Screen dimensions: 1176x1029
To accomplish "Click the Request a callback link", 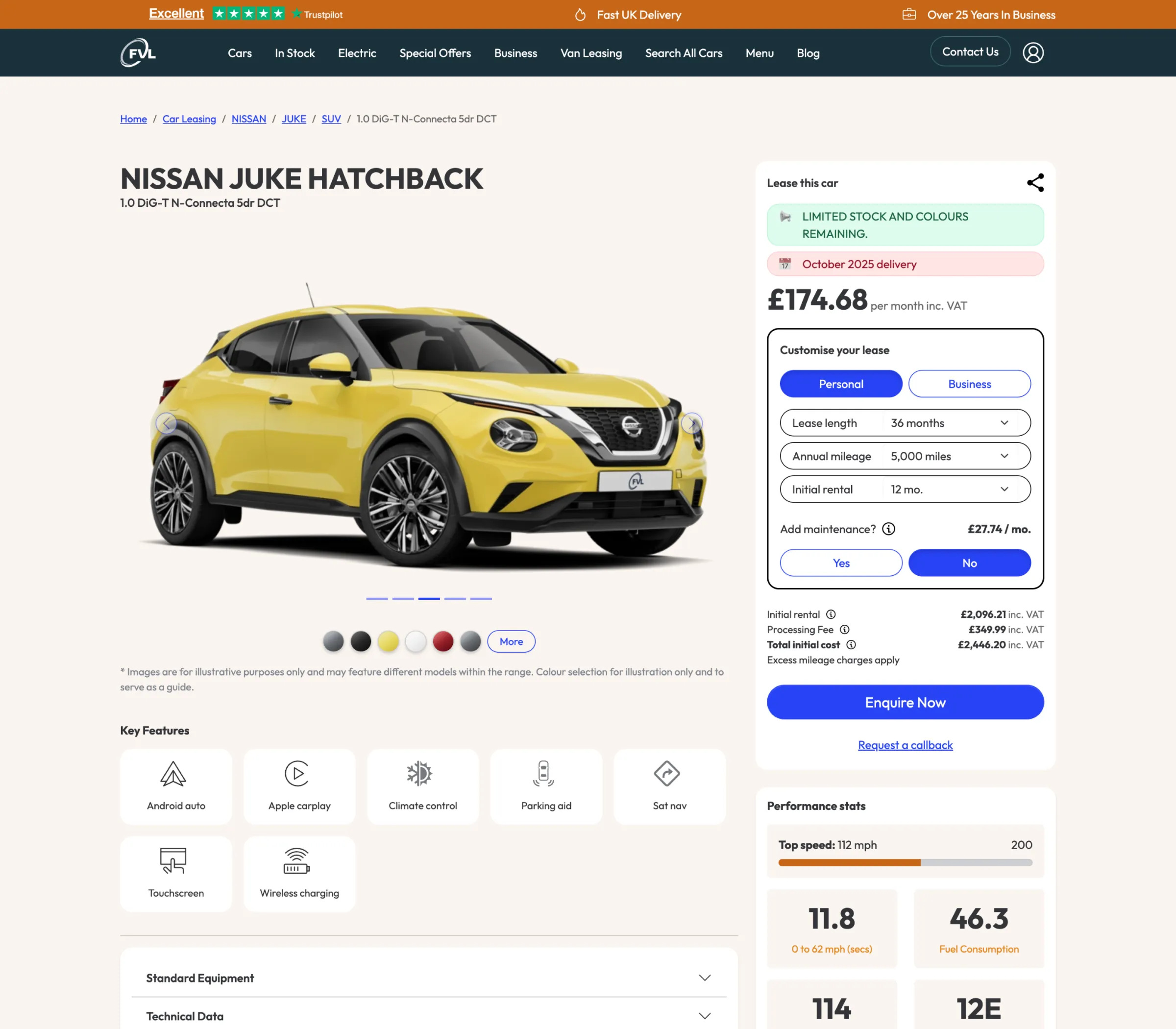I will pyautogui.click(x=905, y=745).
